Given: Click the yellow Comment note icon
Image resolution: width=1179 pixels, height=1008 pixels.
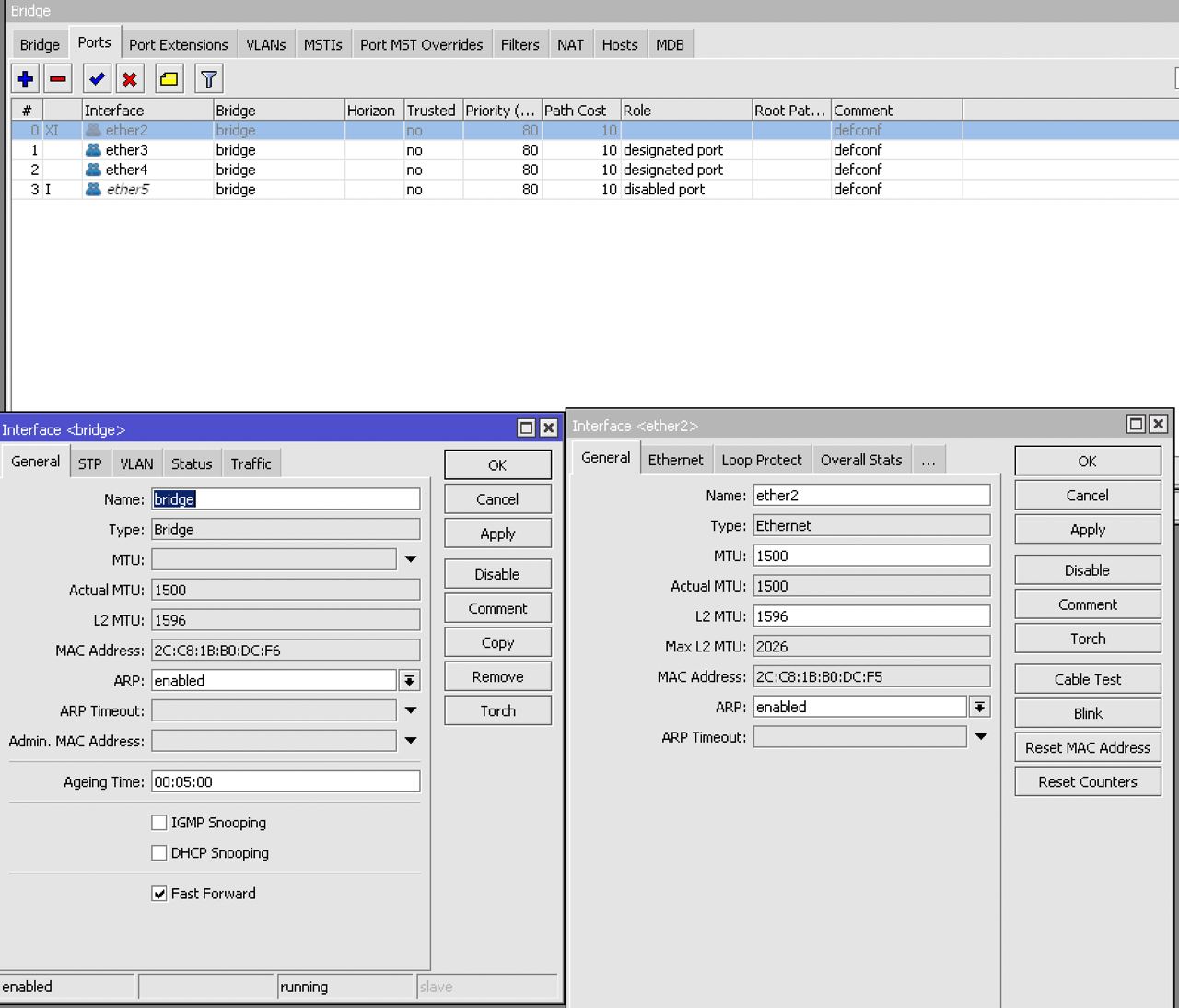Looking at the screenshot, I should [169, 79].
